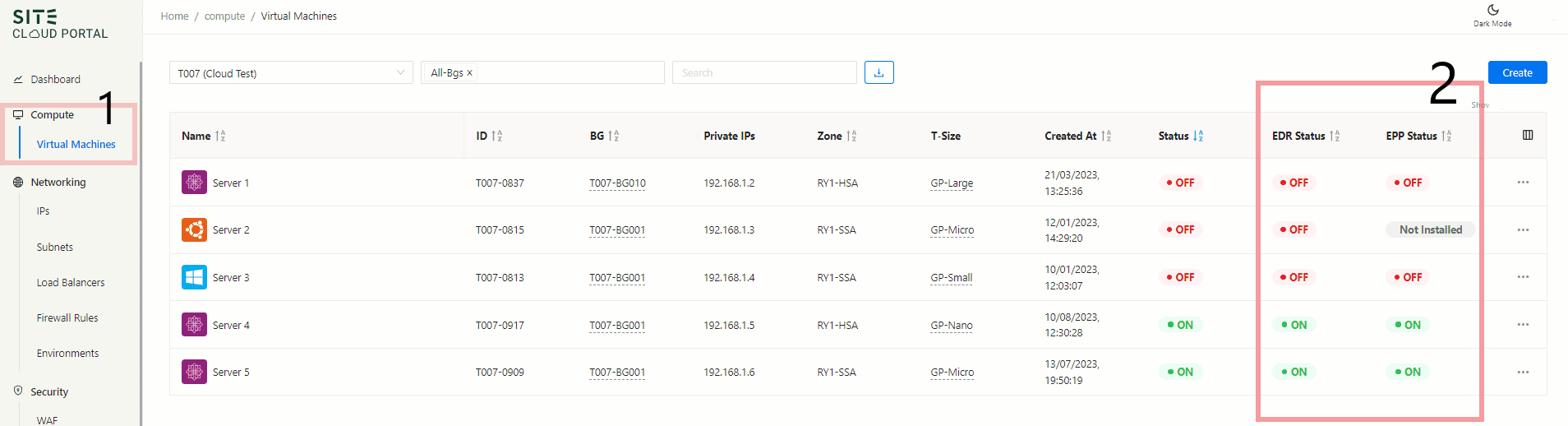Click the Search input field
This screenshot has height=426, width=1568.
tap(764, 72)
